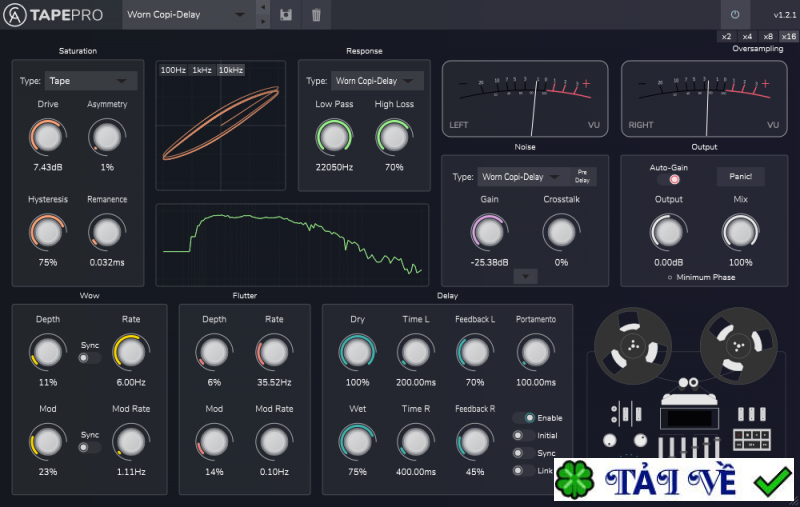Viewport: 800px width, 507px height.
Task: Open the Worn Copi-Delay preset dropdown
Action: [186, 15]
